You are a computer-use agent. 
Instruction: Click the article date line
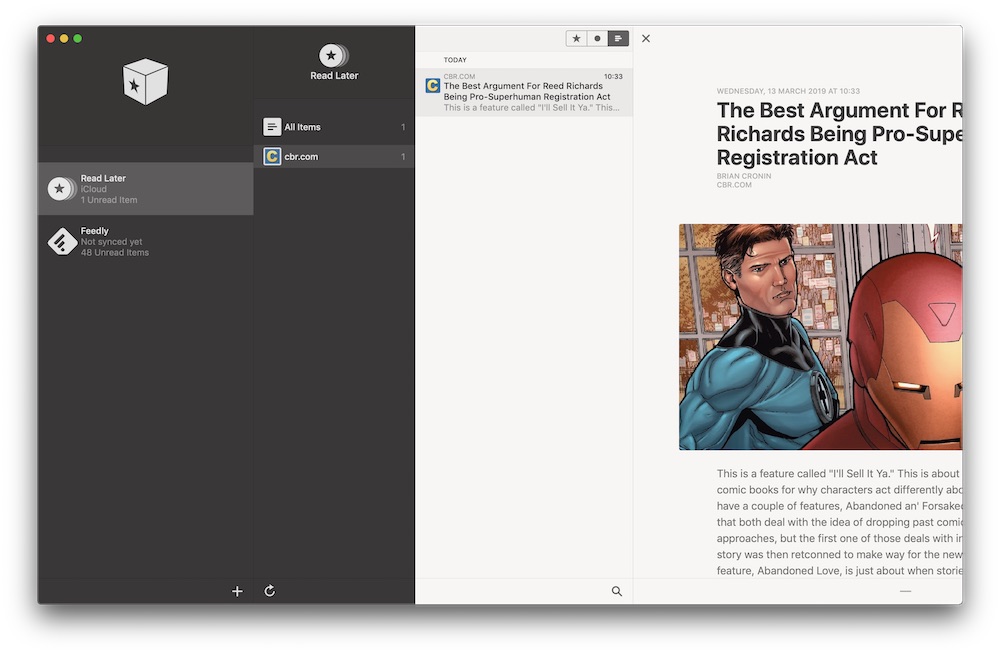pos(788,91)
